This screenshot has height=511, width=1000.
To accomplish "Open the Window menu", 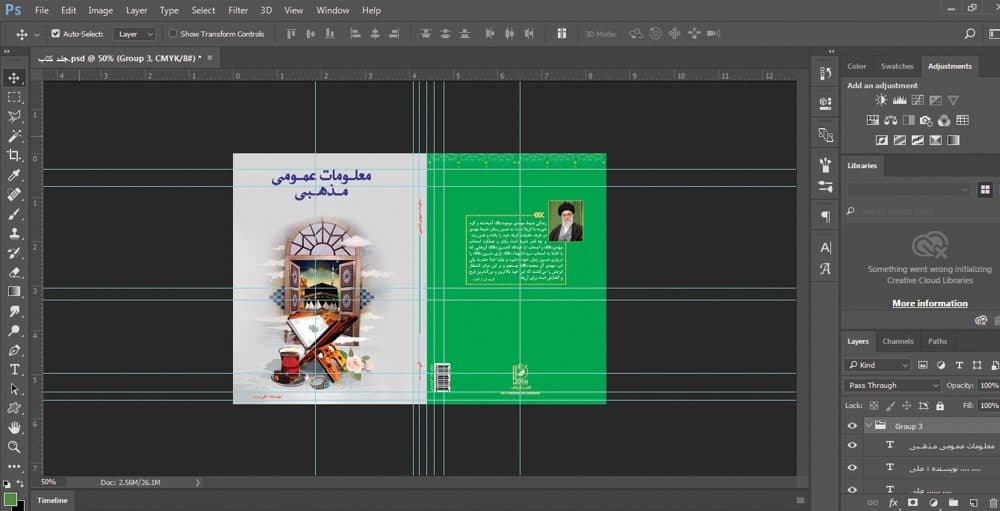I will coord(332,10).
